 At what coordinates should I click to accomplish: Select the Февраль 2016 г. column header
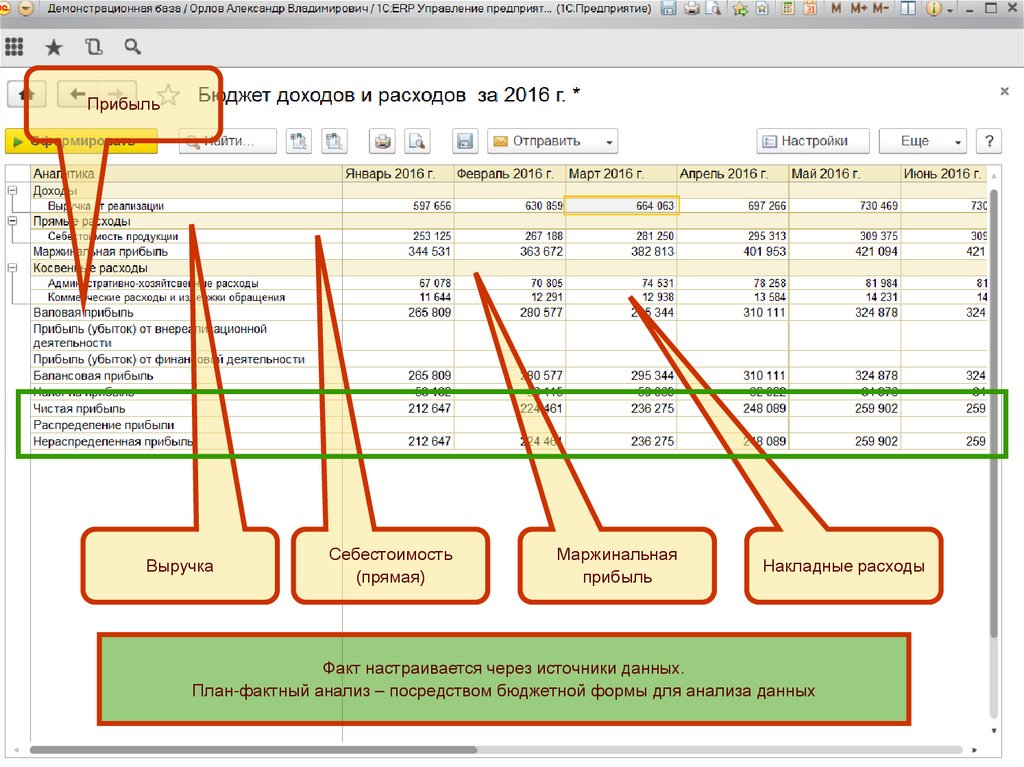[x=509, y=174]
